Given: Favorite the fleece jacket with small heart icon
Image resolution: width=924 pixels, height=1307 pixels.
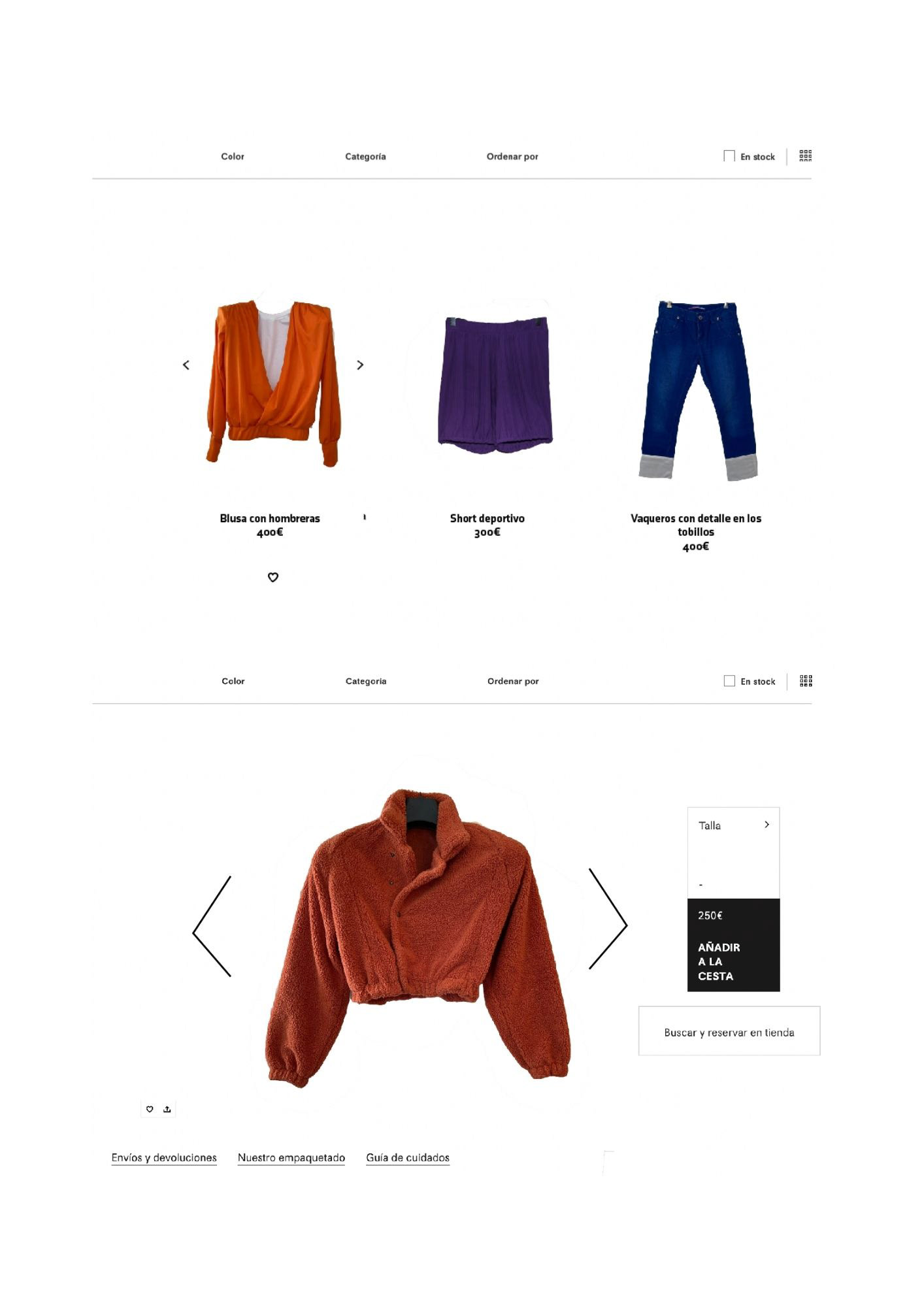Looking at the screenshot, I should 150,1109.
